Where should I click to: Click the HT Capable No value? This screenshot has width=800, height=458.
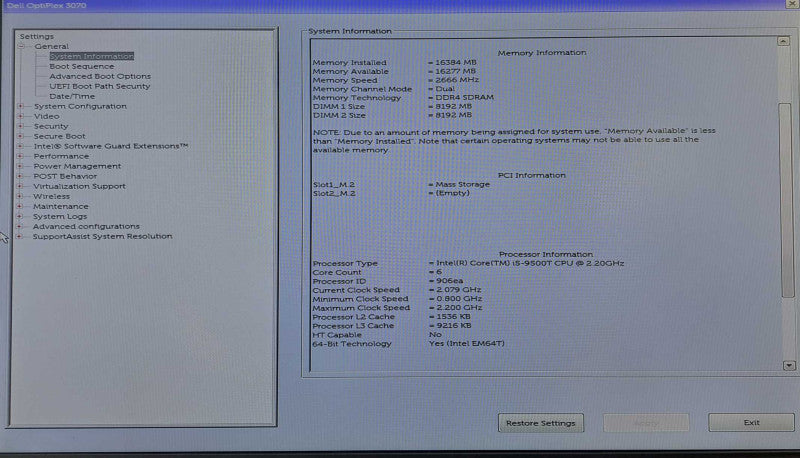point(435,335)
